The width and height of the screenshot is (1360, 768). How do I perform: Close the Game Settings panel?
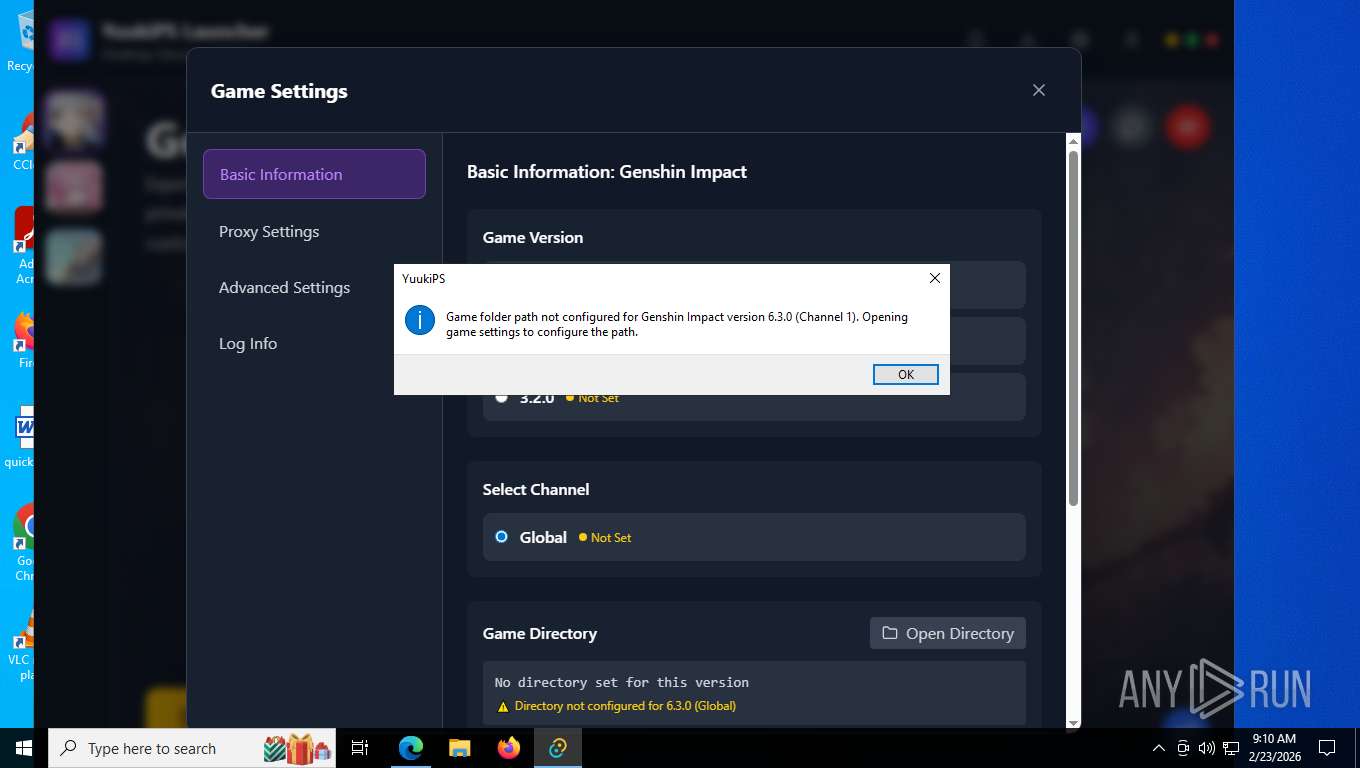[1039, 90]
